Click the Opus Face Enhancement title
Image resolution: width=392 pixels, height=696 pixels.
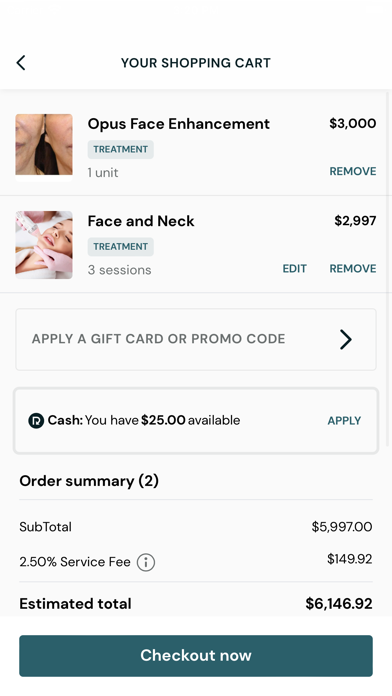(178, 124)
